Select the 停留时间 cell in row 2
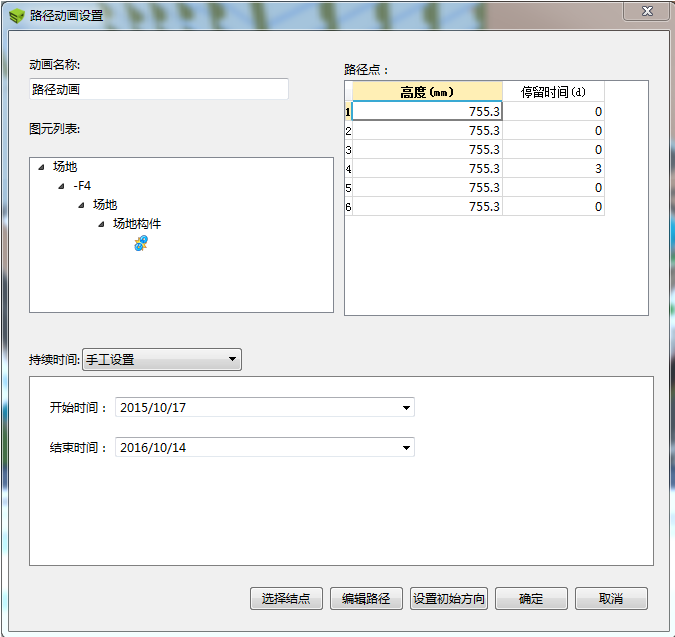Screen dimensions: 675x637 coord(553,130)
